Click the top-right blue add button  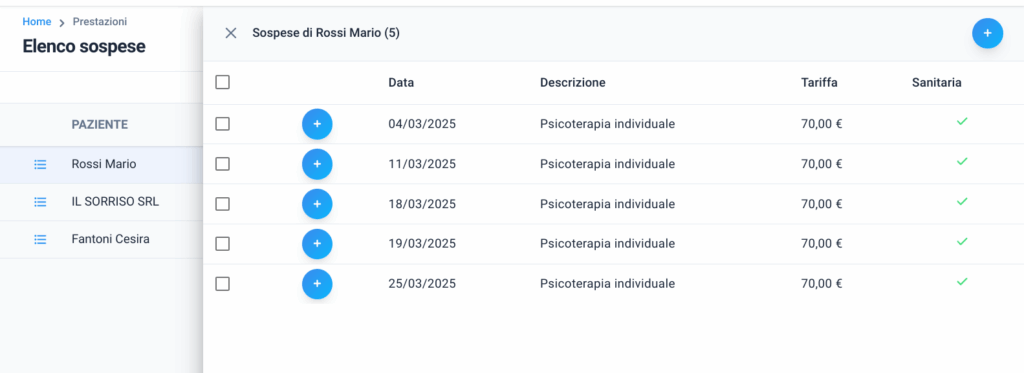click(987, 33)
